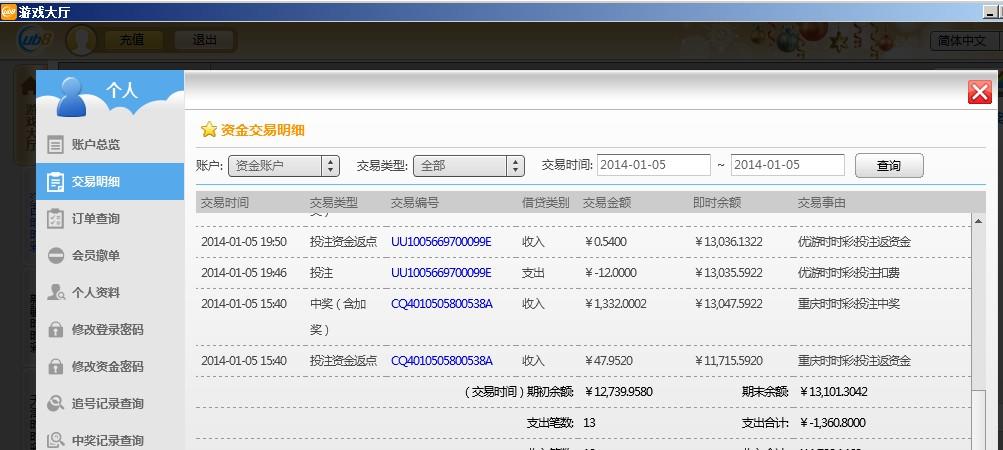Click the end date field after the tilde
The height and width of the screenshot is (450, 1003).
click(x=787, y=165)
